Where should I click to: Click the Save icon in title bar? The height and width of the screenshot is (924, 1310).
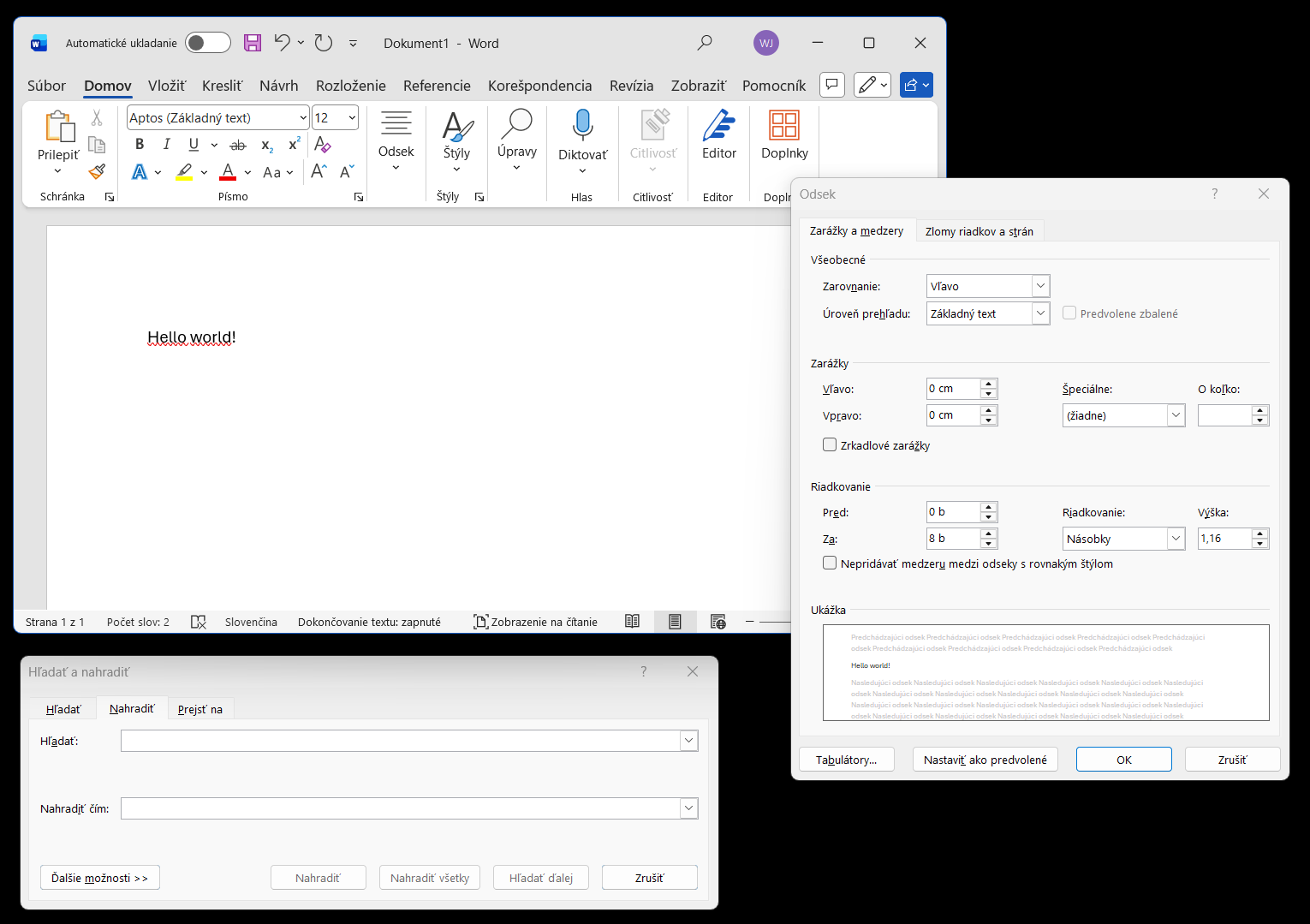click(x=252, y=43)
